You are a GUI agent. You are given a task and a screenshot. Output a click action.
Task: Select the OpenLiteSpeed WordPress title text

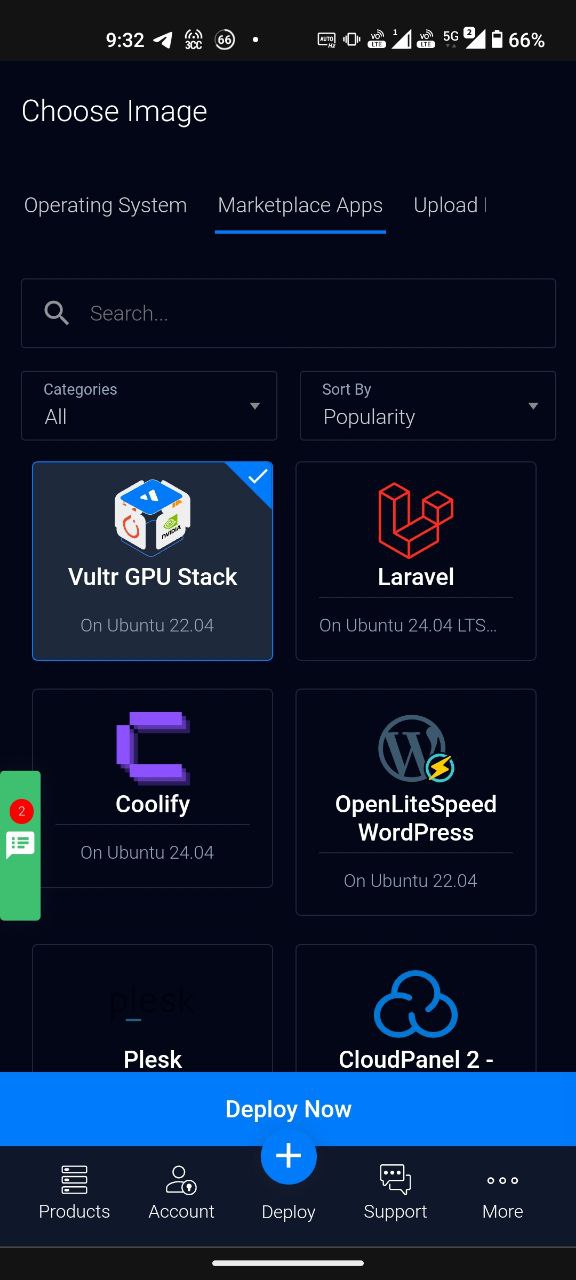416,818
